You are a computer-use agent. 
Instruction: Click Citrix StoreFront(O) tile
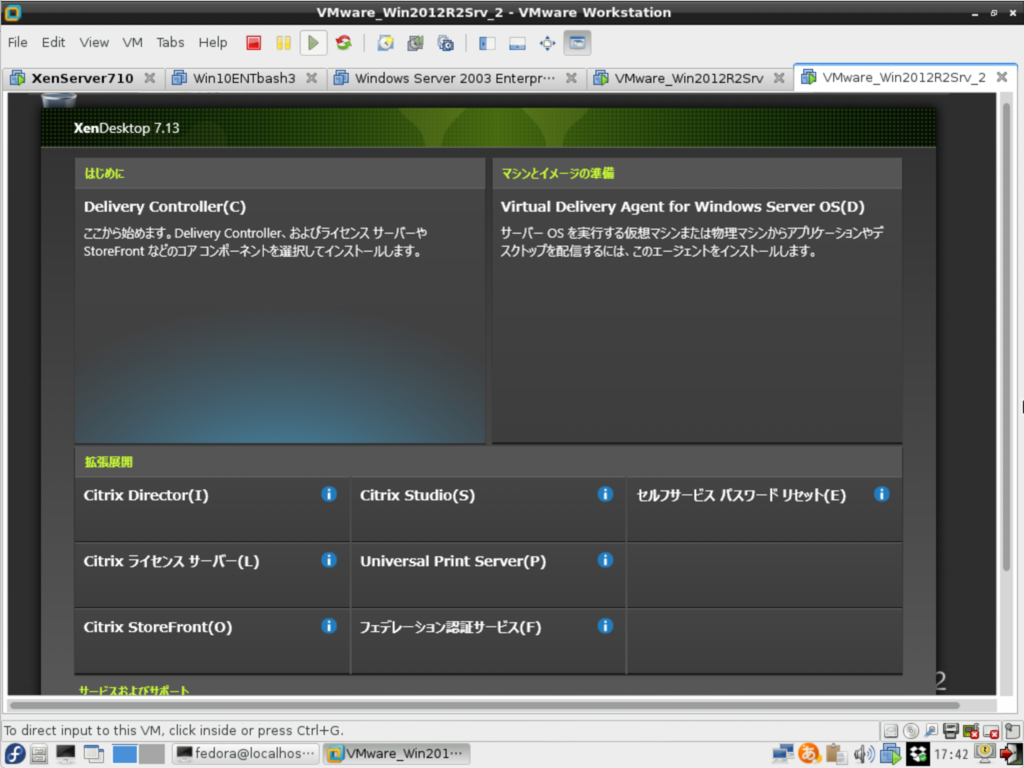[212, 641]
